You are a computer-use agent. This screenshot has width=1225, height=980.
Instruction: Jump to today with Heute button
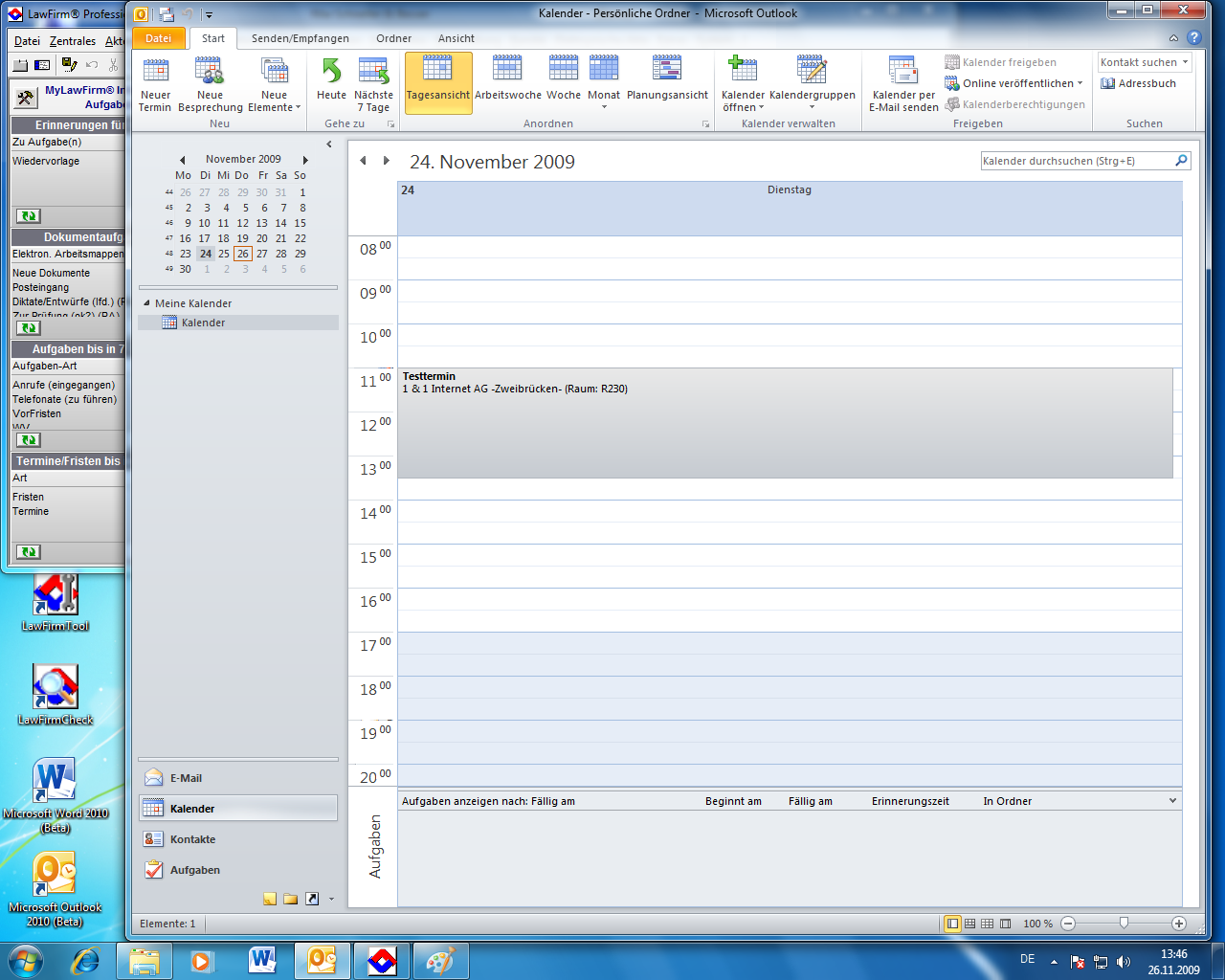[x=331, y=84]
